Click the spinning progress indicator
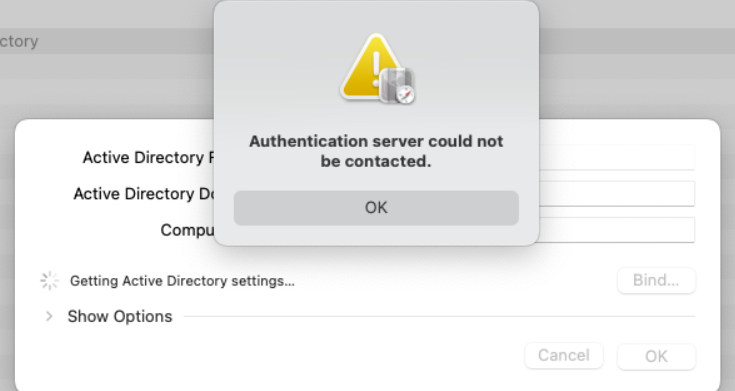Image resolution: width=735 pixels, height=391 pixels. coord(49,281)
